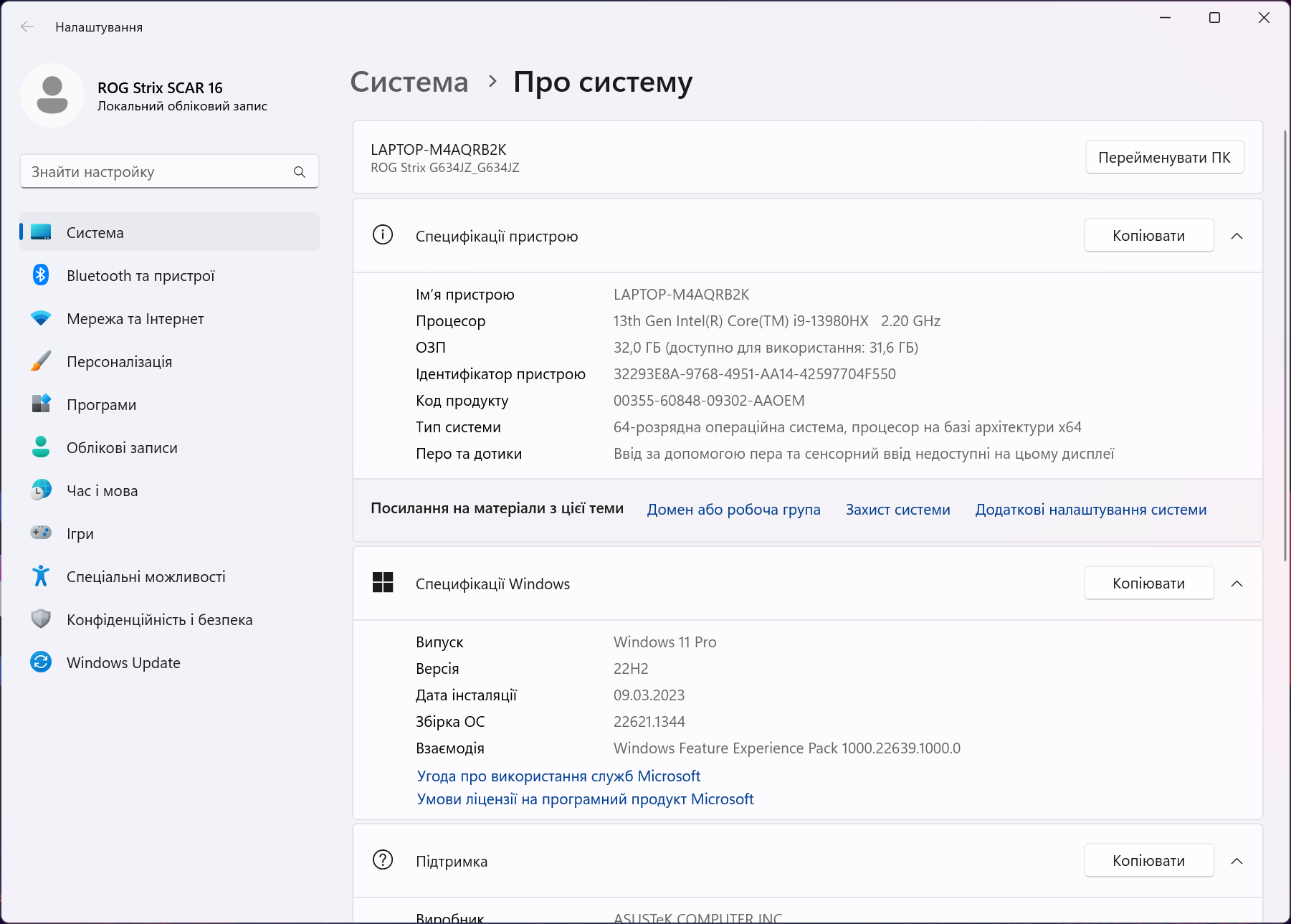1291x924 pixels.
Task: Open Конфіденційність і безпека settings
Action: click(x=169, y=619)
